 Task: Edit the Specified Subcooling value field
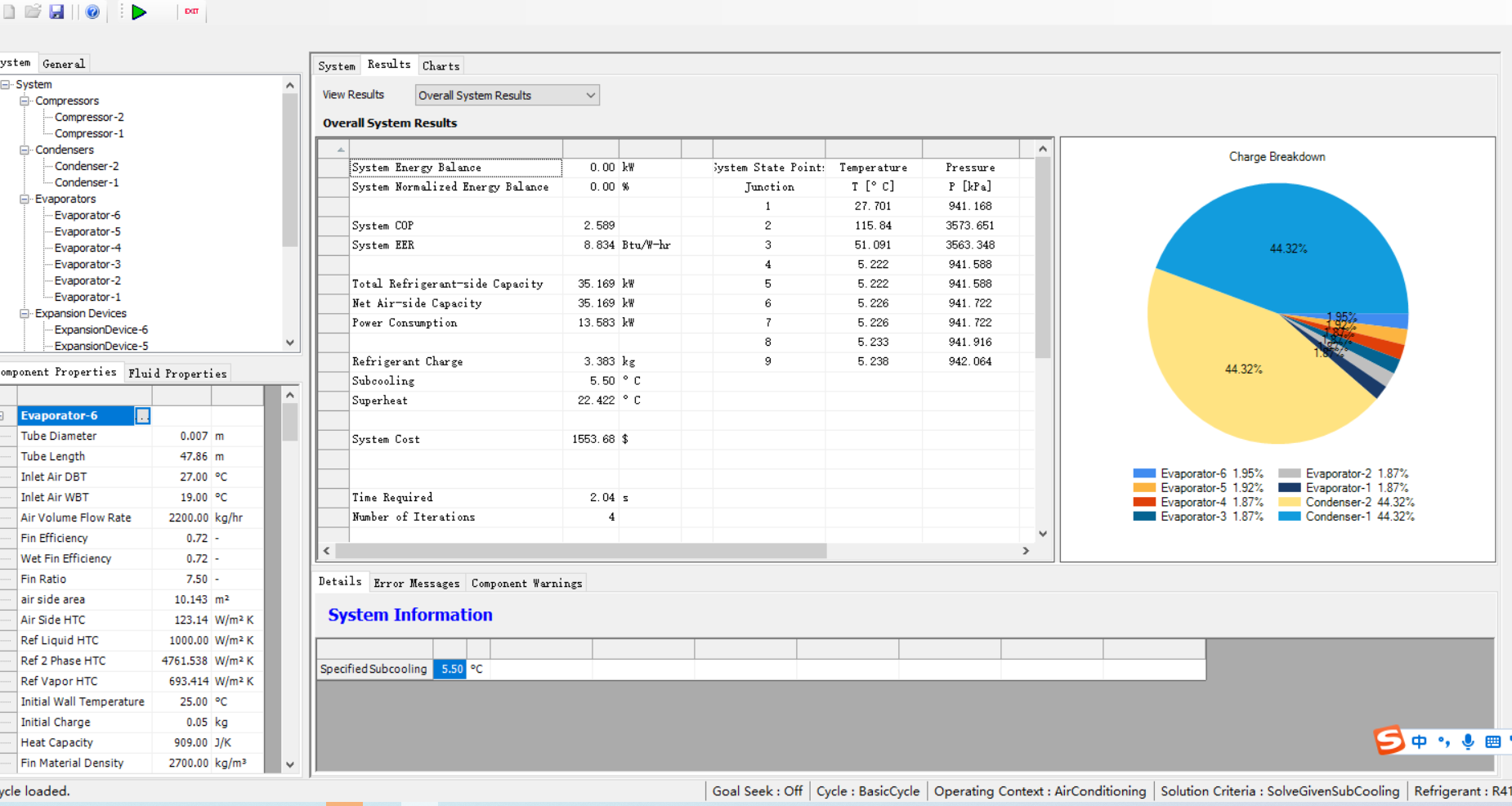(450, 669)
